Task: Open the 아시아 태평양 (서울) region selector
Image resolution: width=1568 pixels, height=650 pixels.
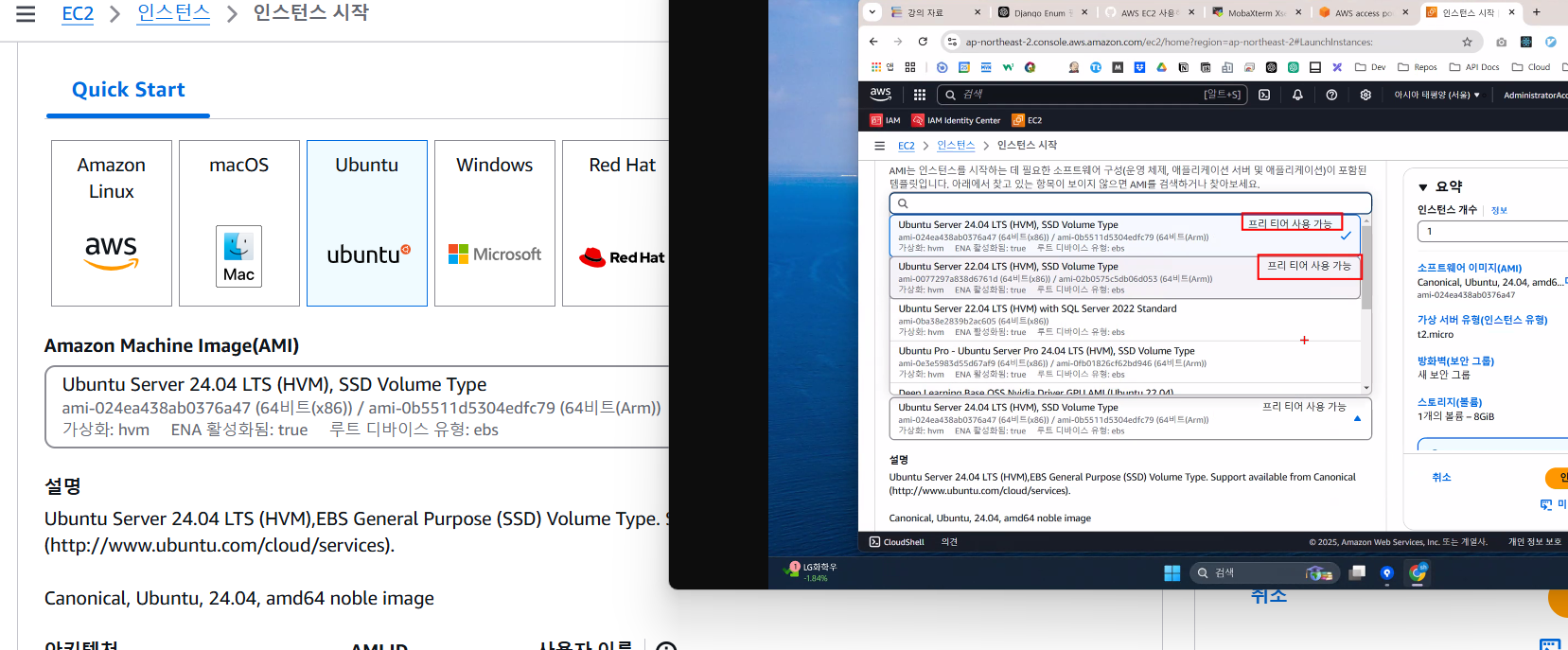Action: tap(1436, 95)
